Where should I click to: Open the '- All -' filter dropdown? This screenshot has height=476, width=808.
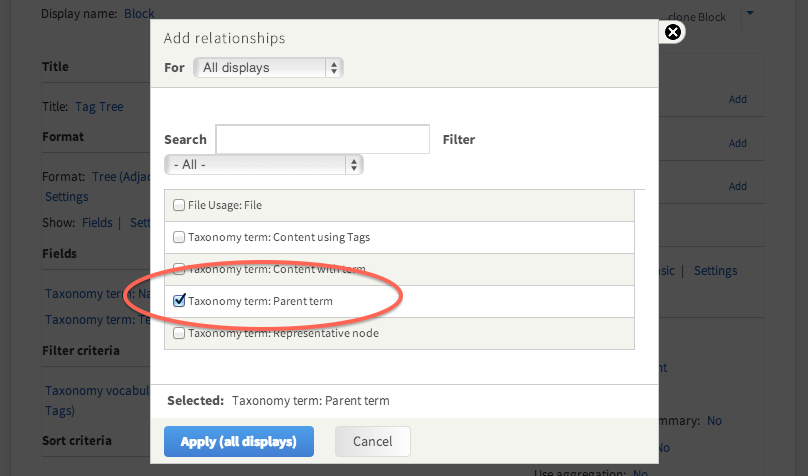[x=263, y=164]
